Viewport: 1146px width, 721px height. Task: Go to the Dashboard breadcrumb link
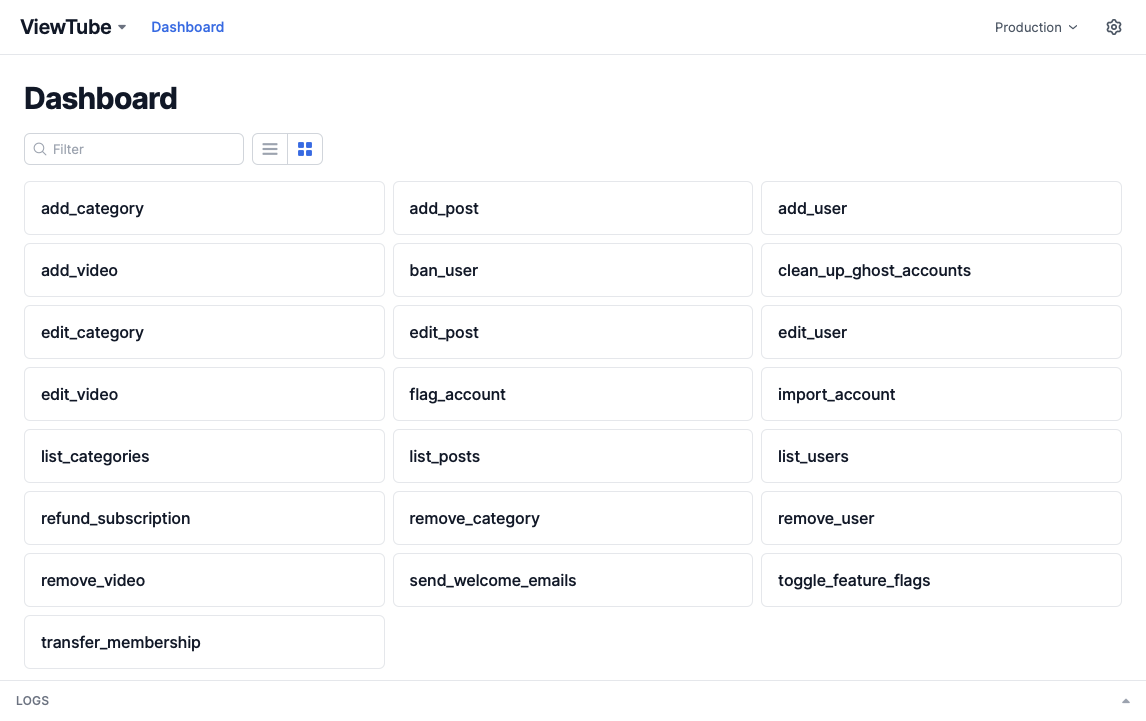[x=187, y=27]
